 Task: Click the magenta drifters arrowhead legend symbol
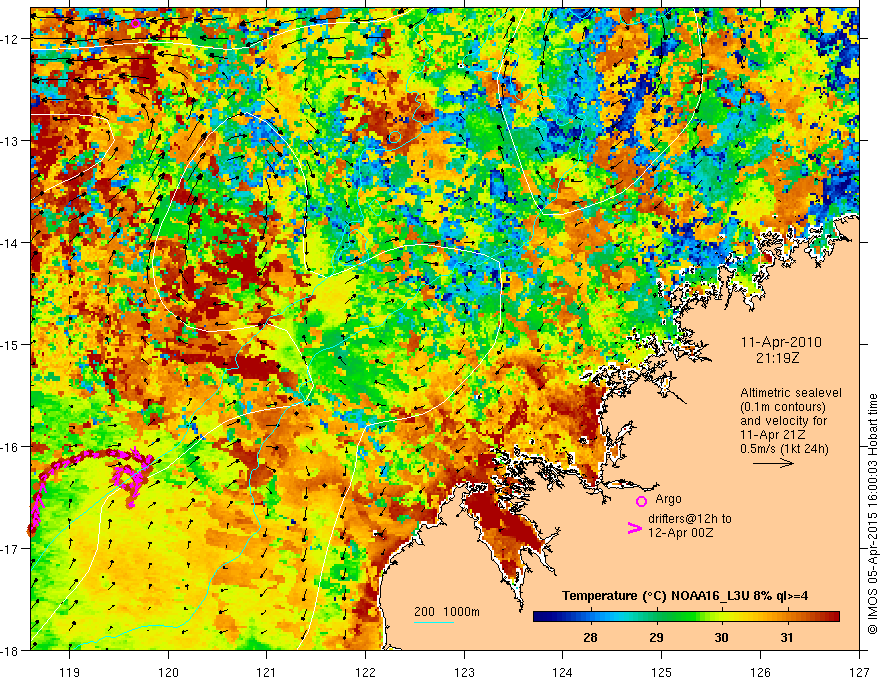point(634,528)
